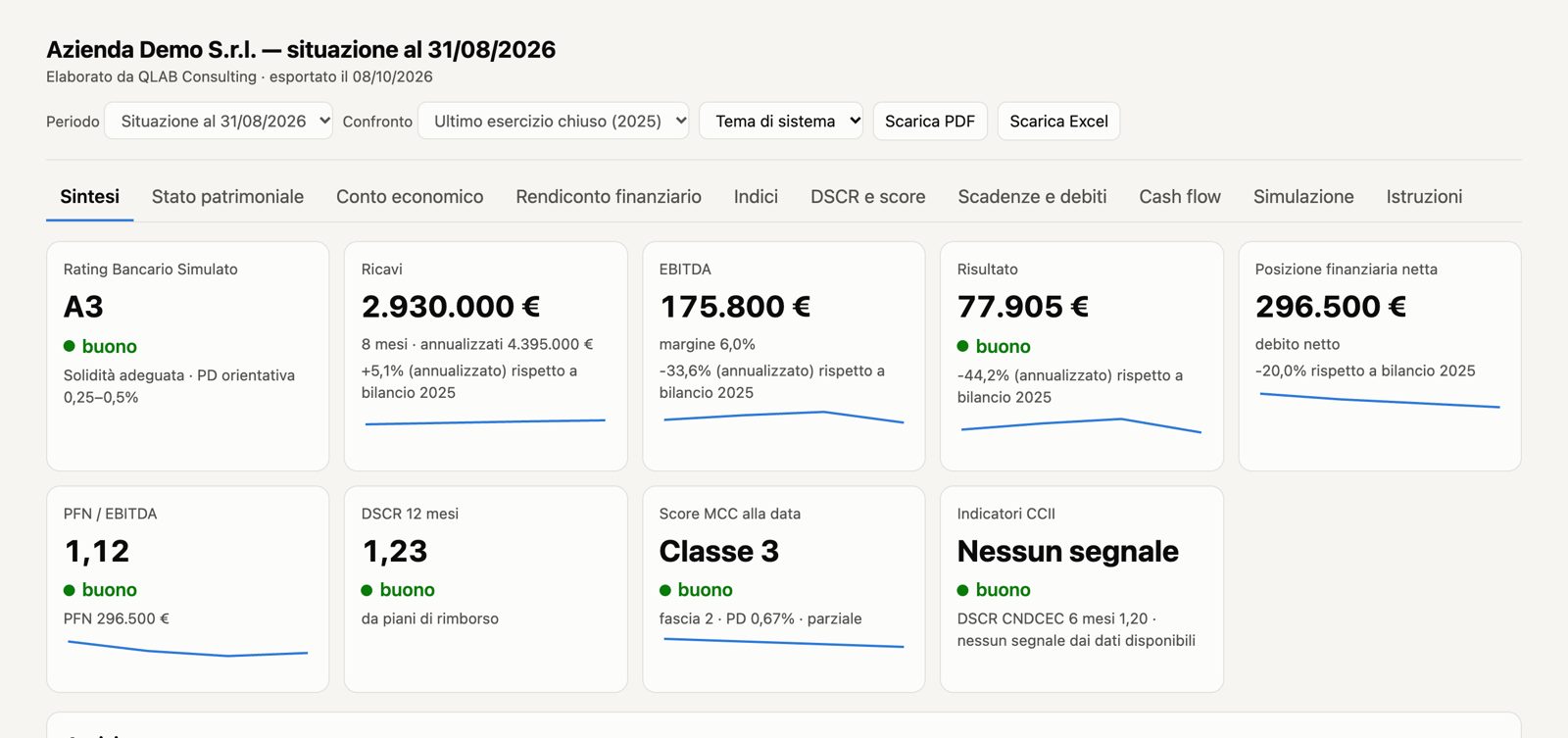This screenshot has height=738, width=1568.
Task: Click the Score MCC value Classe 3
Action: [x=718, y=551]
